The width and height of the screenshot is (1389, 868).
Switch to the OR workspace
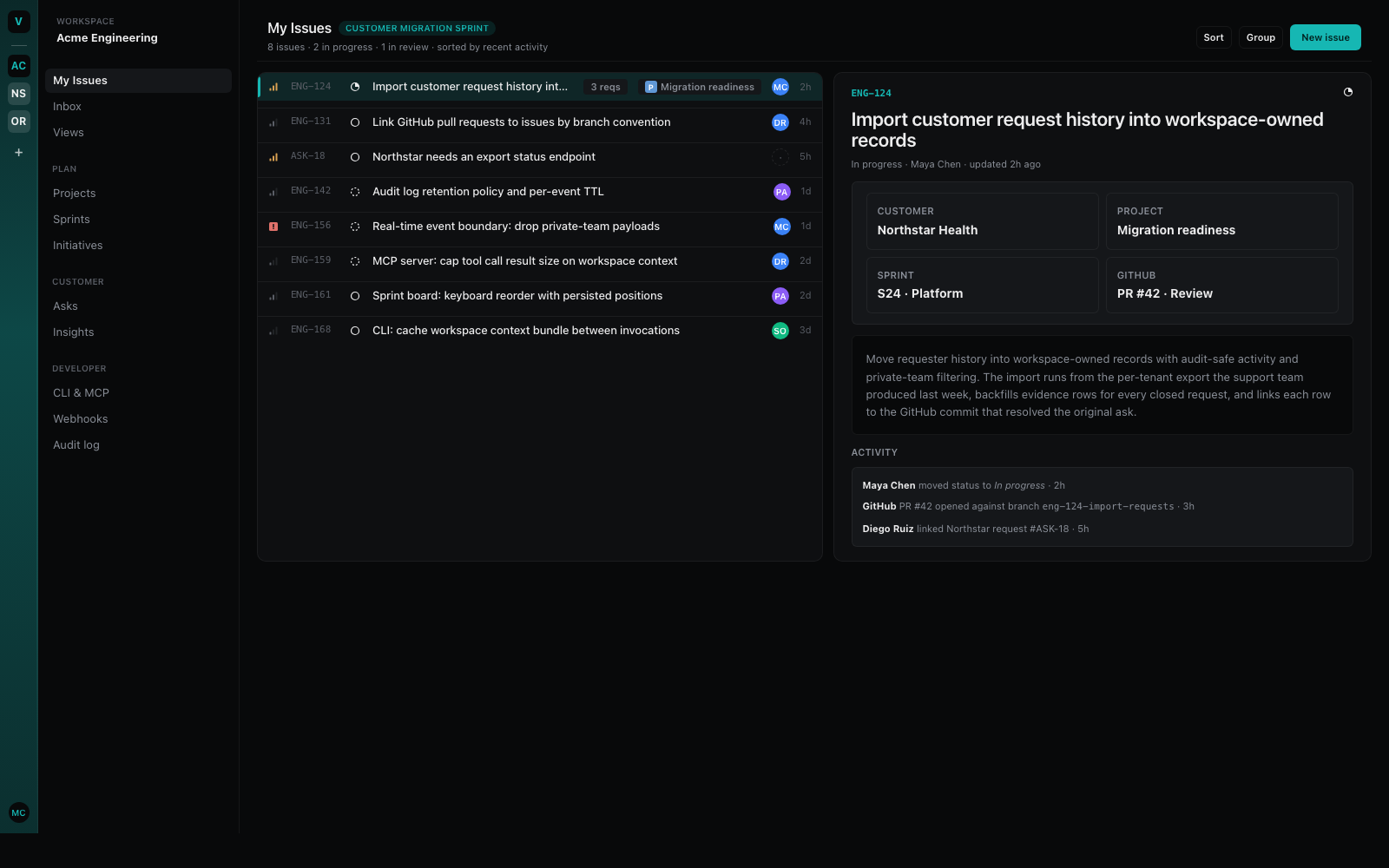18,122
